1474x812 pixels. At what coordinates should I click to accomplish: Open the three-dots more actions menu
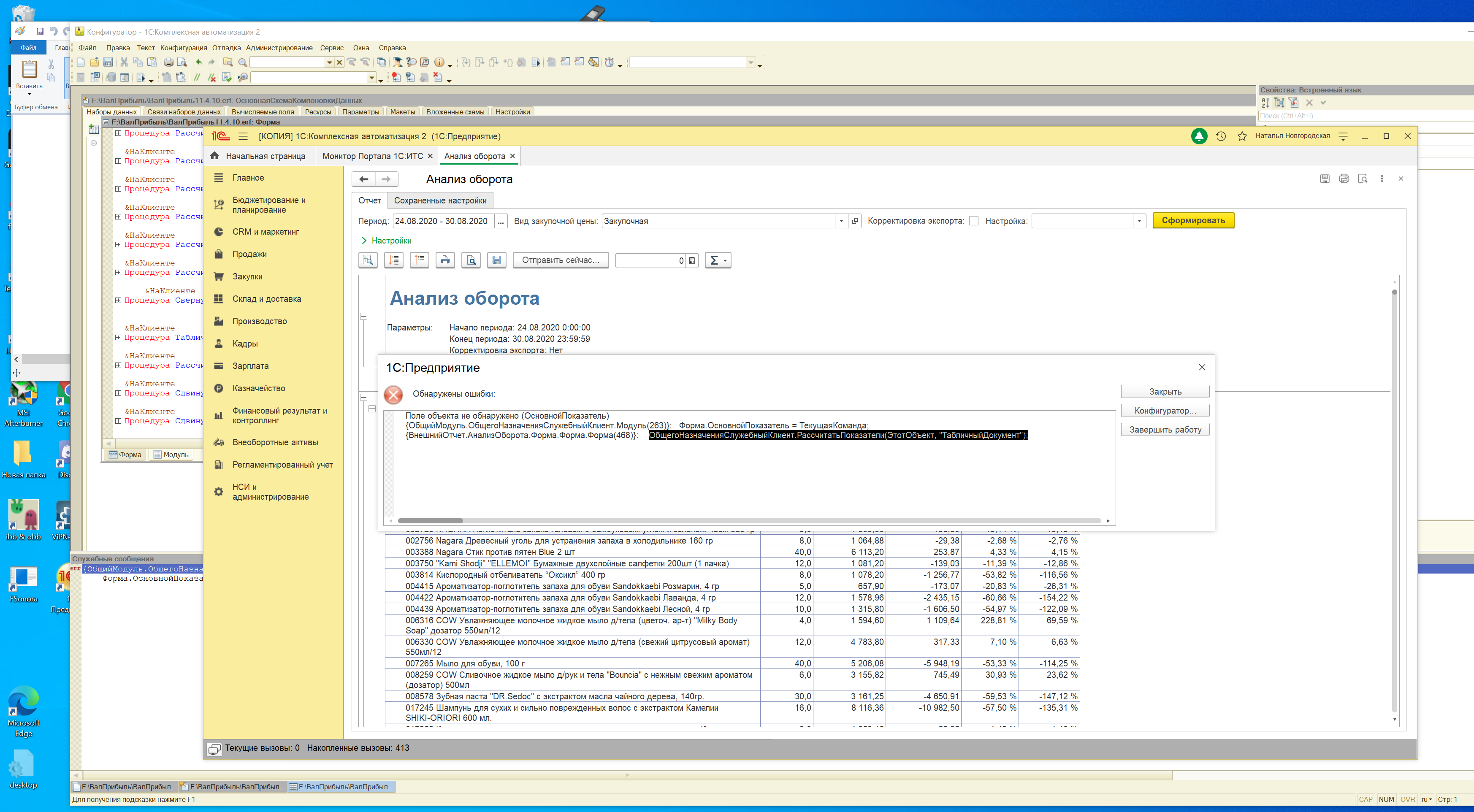pos(1382,179)
